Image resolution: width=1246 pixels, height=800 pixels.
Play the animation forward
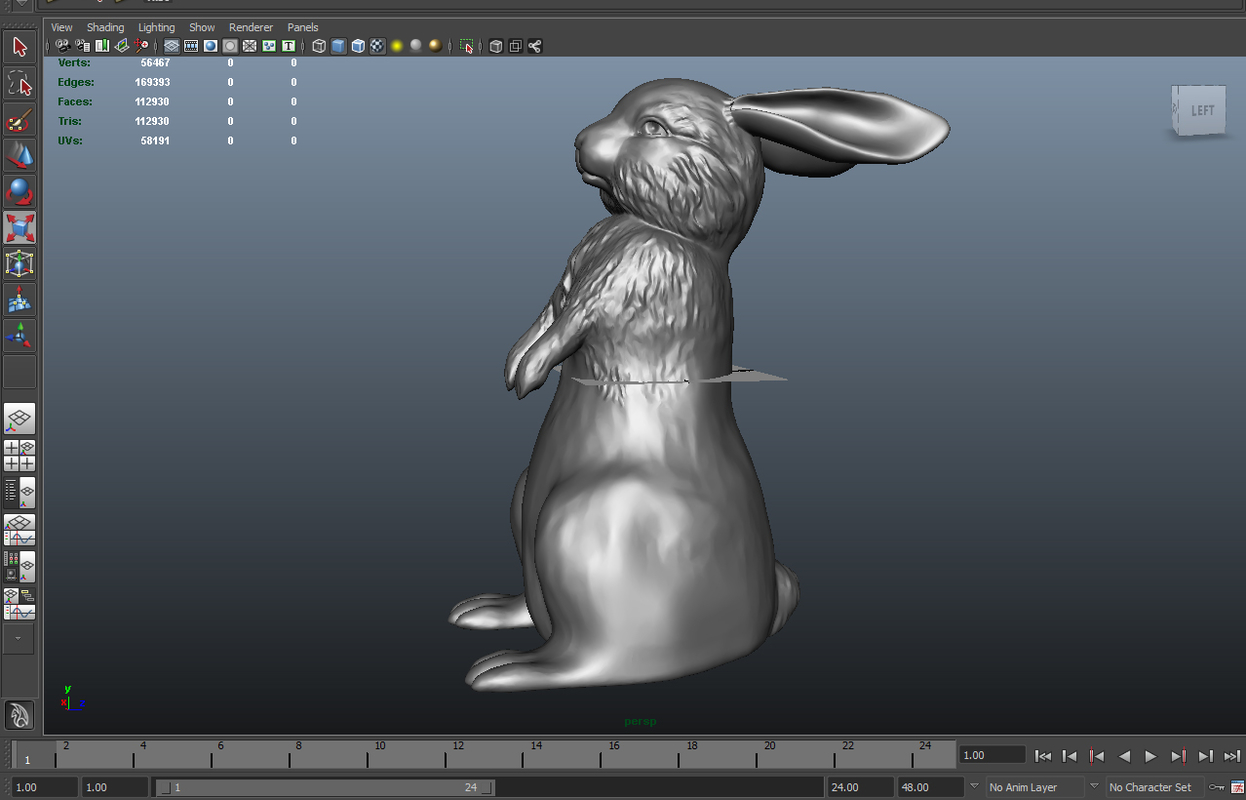click(1151, 756)
